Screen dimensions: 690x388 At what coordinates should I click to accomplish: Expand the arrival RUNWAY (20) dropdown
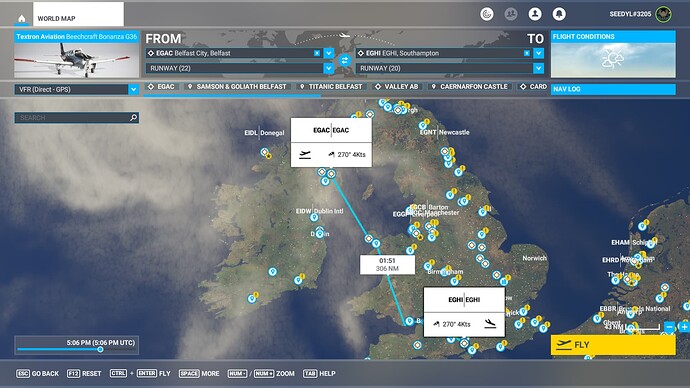pyautogui.click(x=539, y=68)
